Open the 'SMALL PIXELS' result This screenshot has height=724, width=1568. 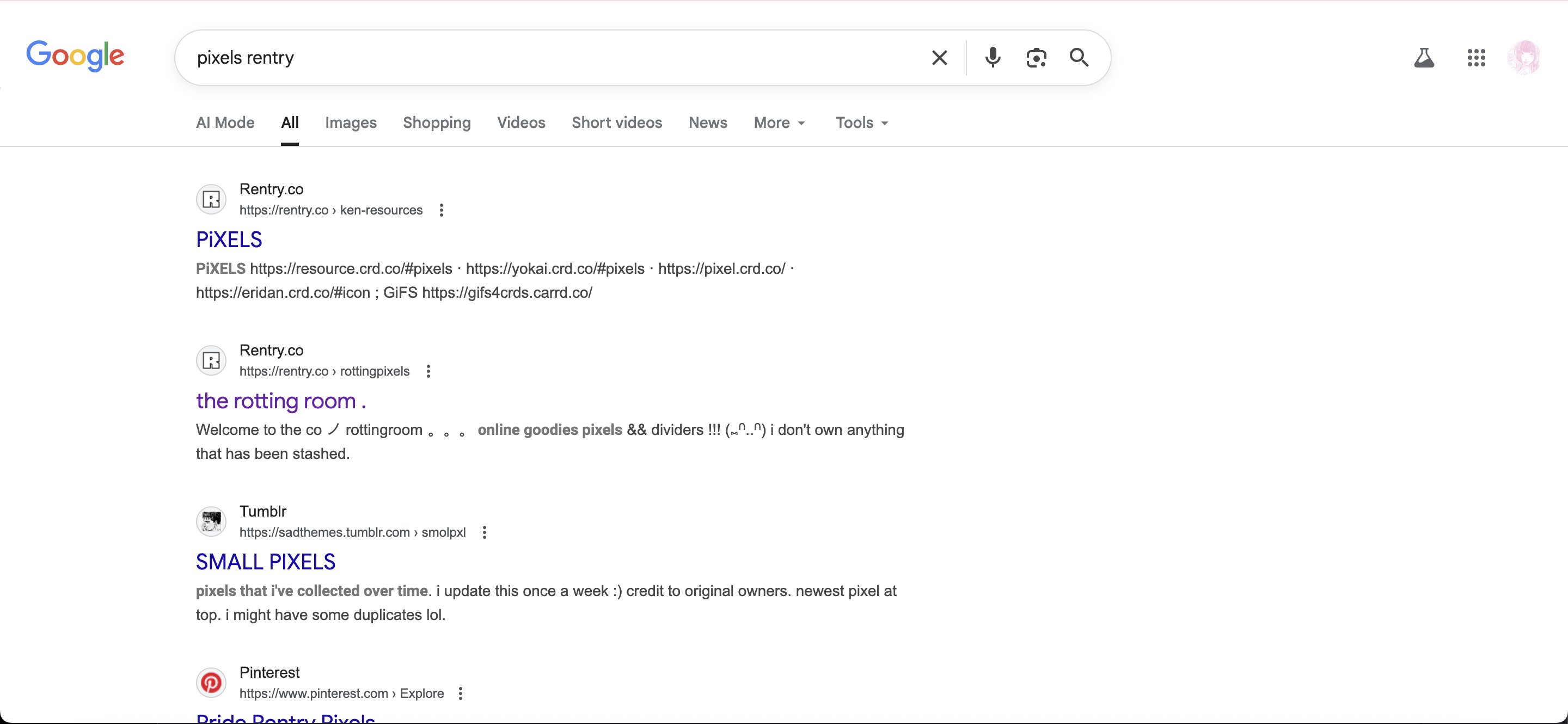coord(265,561)
